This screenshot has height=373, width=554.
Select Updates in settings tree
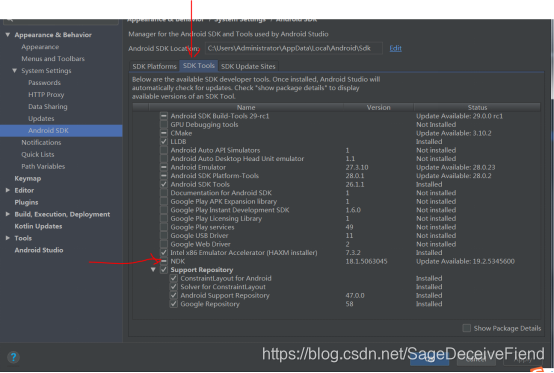41,119
